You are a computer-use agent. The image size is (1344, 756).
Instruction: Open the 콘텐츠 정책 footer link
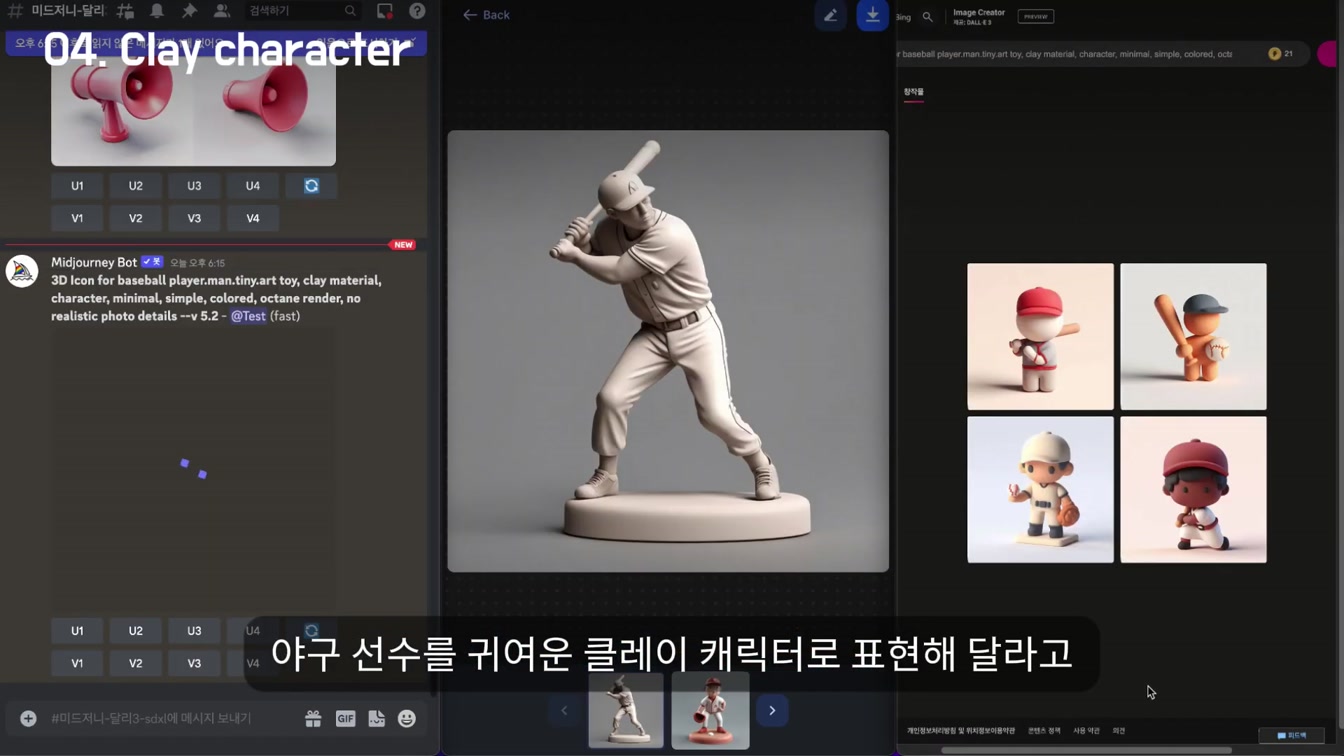point(1044,731)
